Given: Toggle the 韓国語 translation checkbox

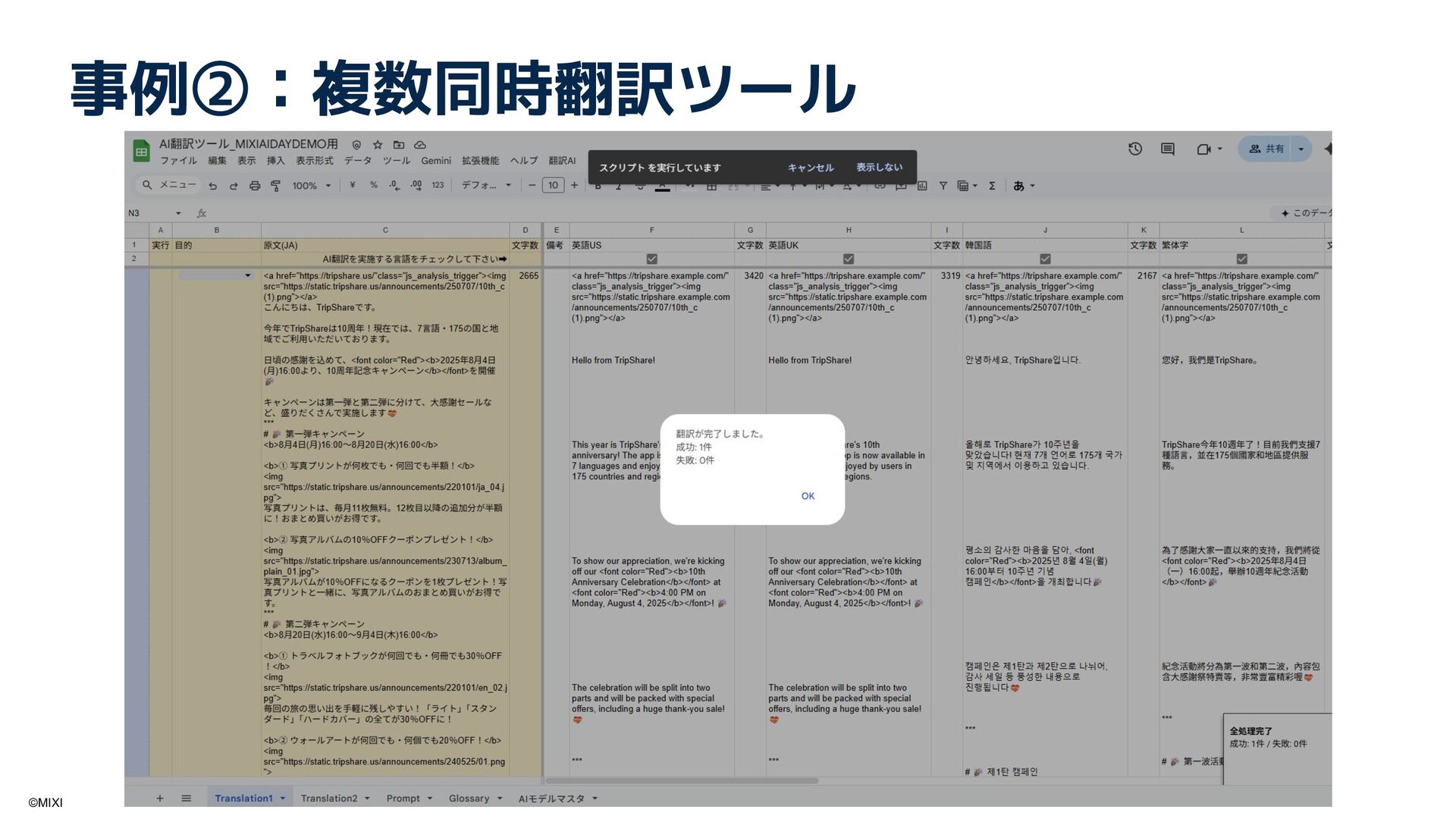Looking at the screenshot, I should (1045, 259).
